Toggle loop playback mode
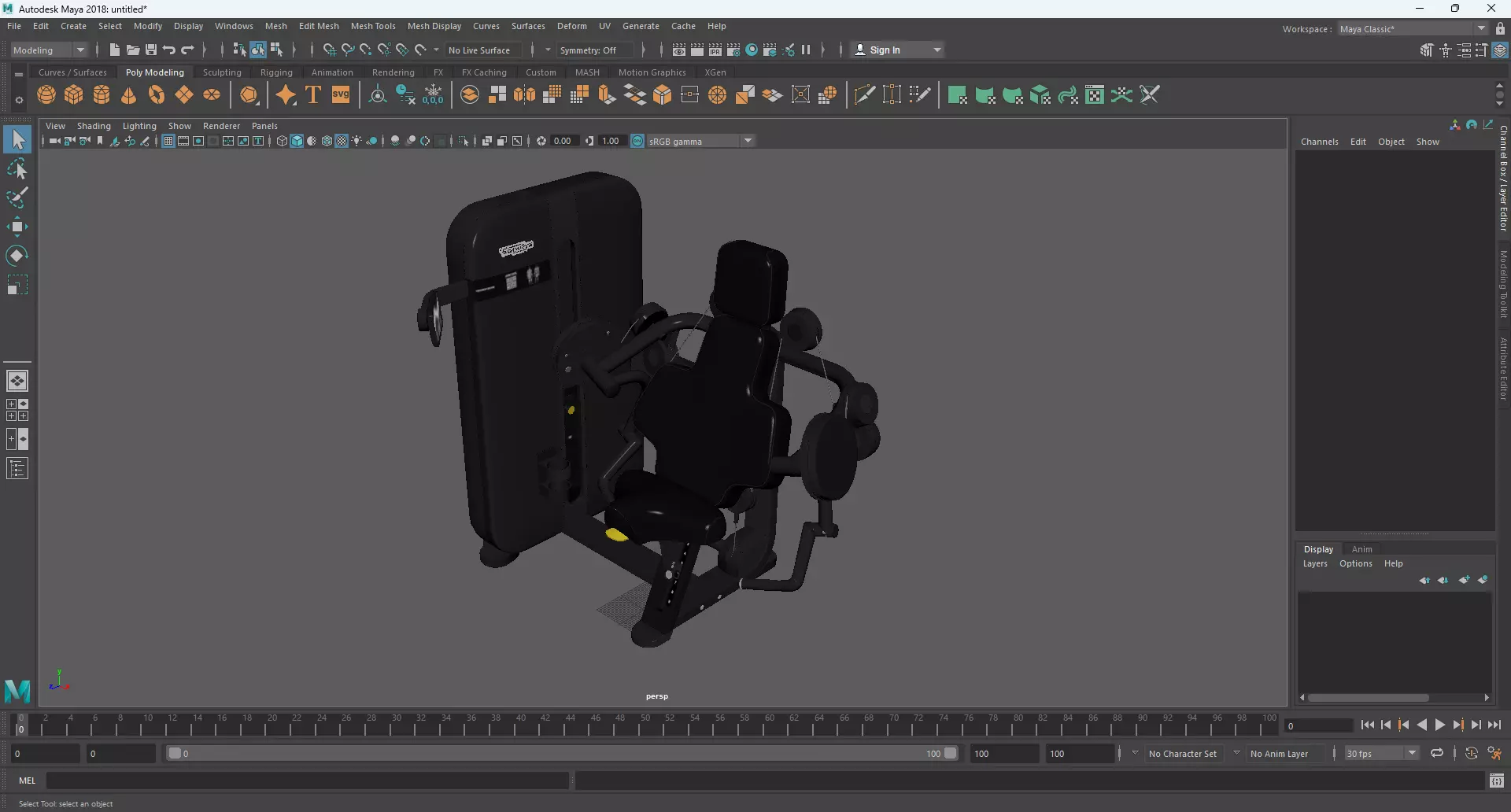This screenshot has height=812, width=1511. click(1437, 754)
